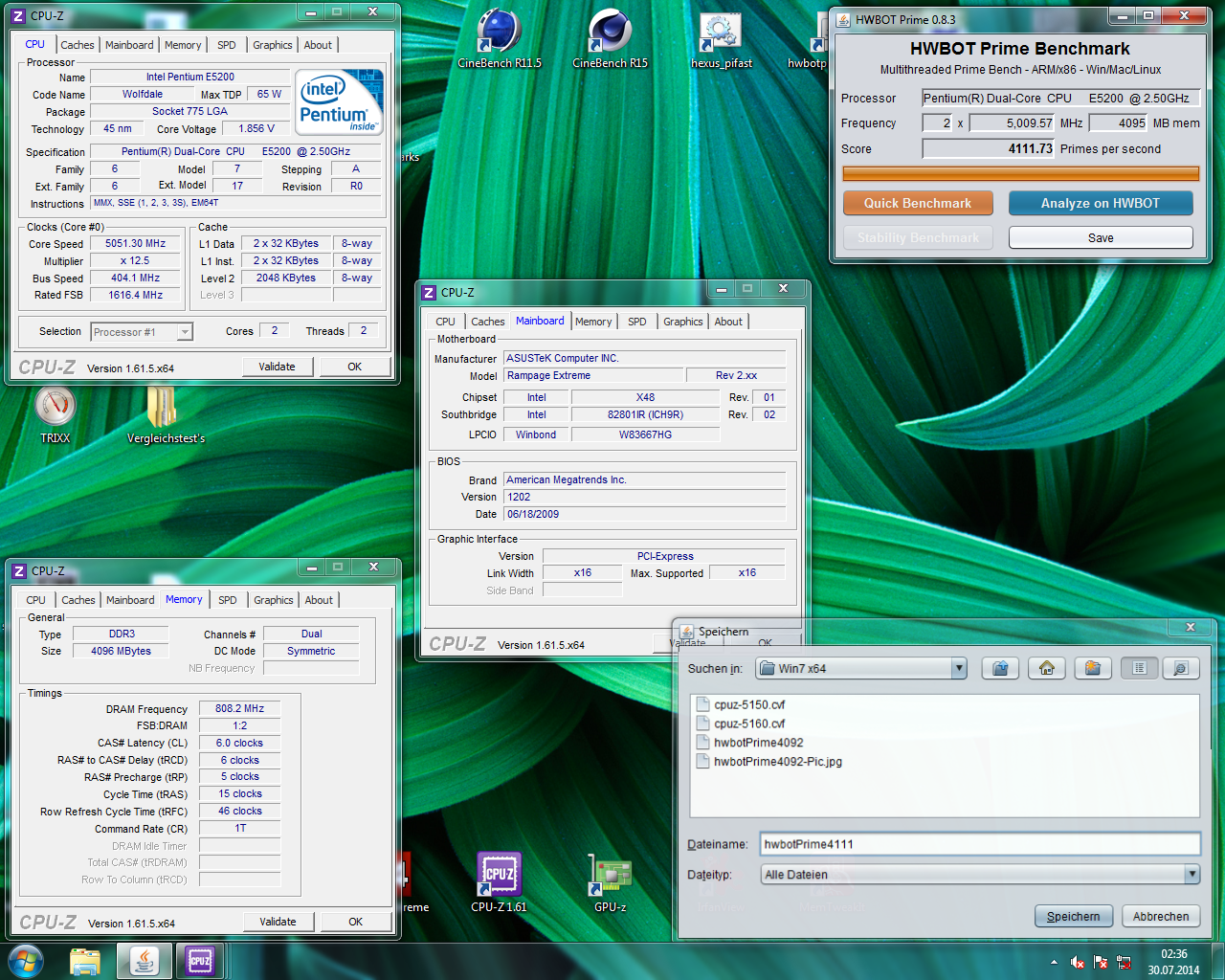The image size is (1225, 980).
Task: Click OK in top-left CPU-Z window
Action: pos(354,367)
